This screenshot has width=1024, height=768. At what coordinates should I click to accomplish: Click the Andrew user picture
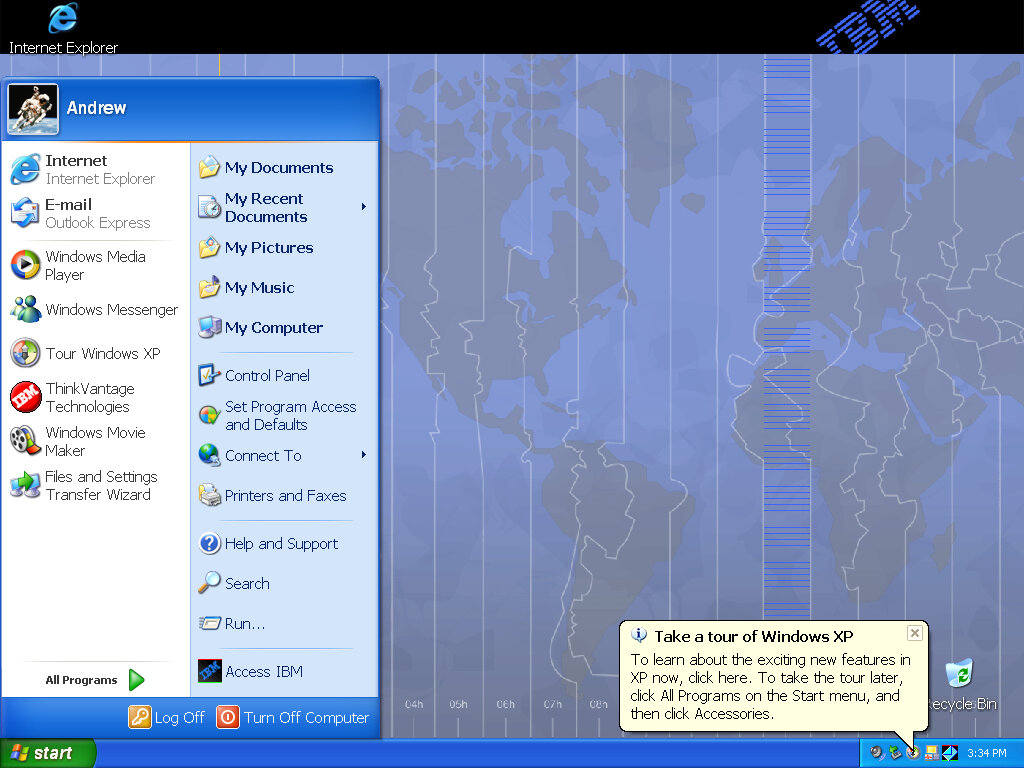[x=33, y=108]
